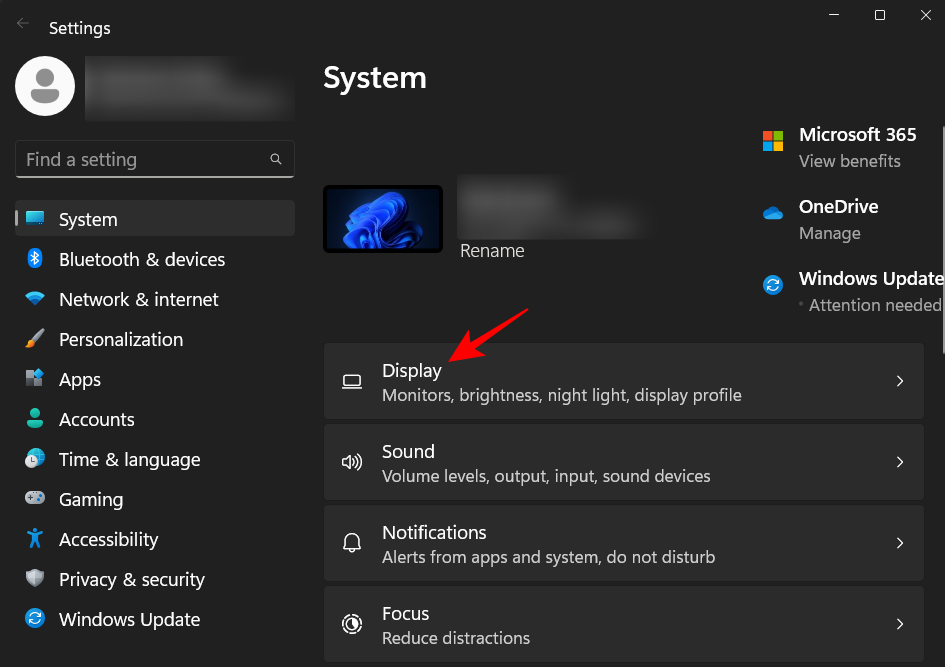
Task: Select the Network & internet globe icon
Action: [x=34, y=299]
